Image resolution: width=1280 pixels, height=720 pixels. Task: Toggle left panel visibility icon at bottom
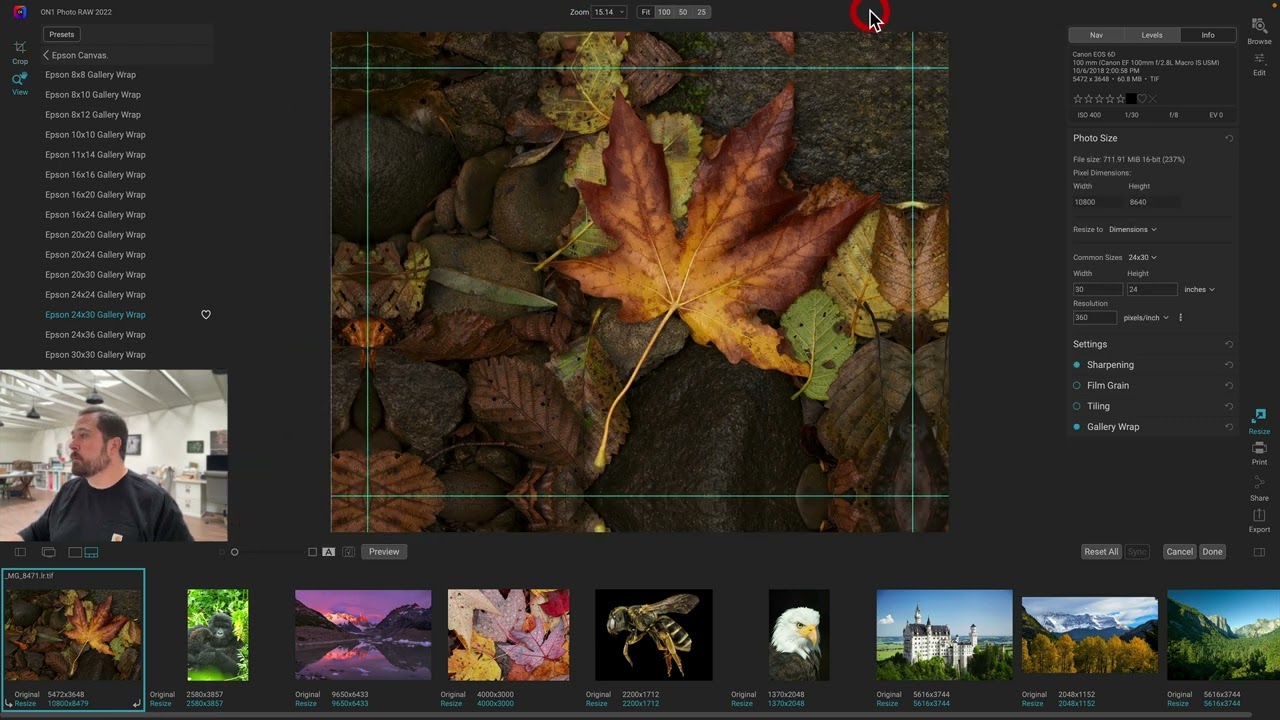20,552
